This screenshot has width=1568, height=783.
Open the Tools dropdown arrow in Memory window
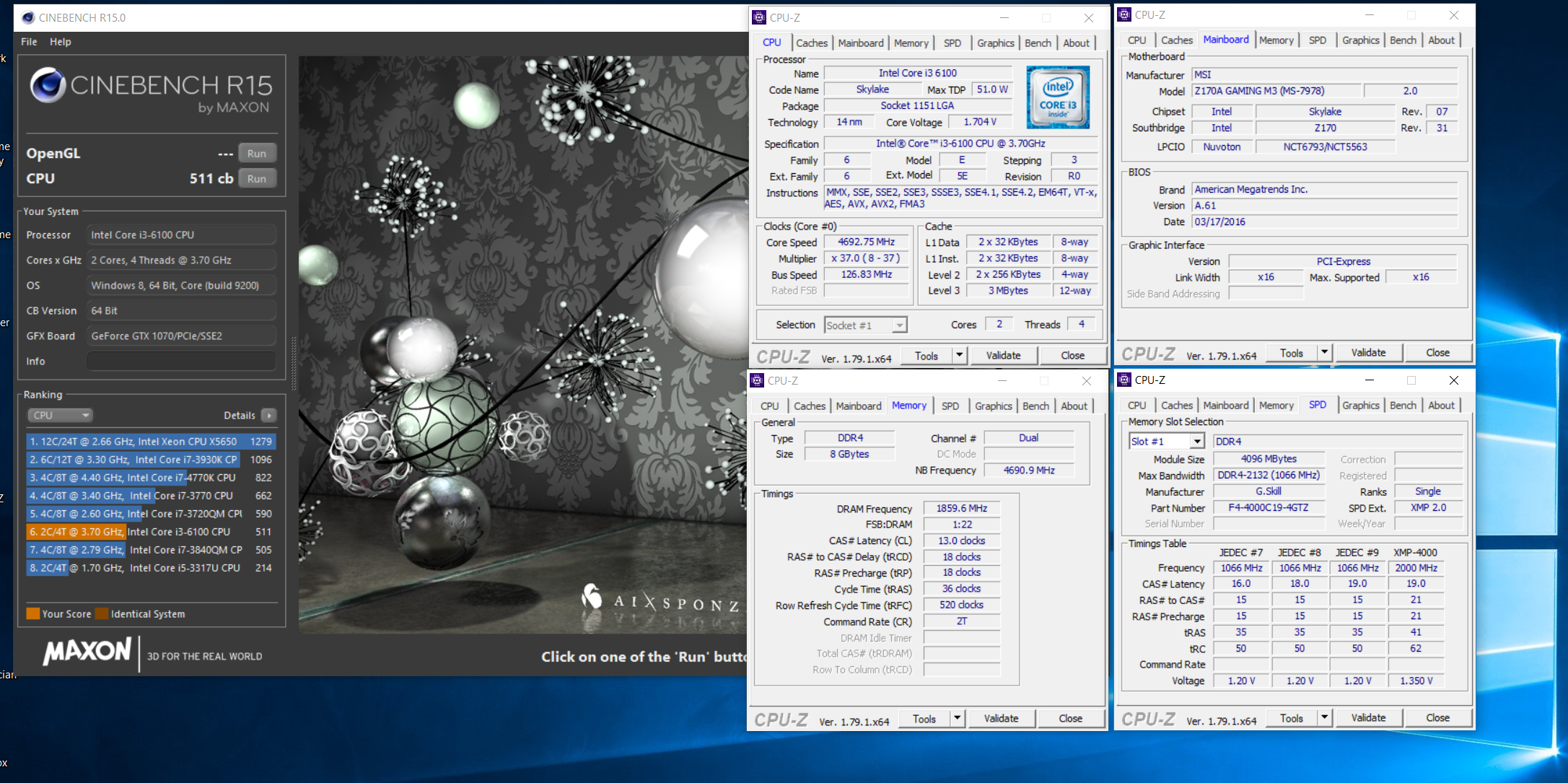[957, 718]
